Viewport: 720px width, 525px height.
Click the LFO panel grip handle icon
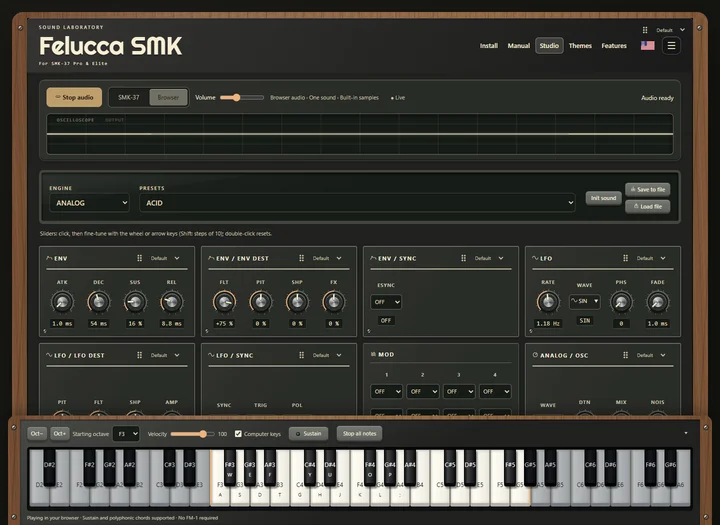click(625, 258)
